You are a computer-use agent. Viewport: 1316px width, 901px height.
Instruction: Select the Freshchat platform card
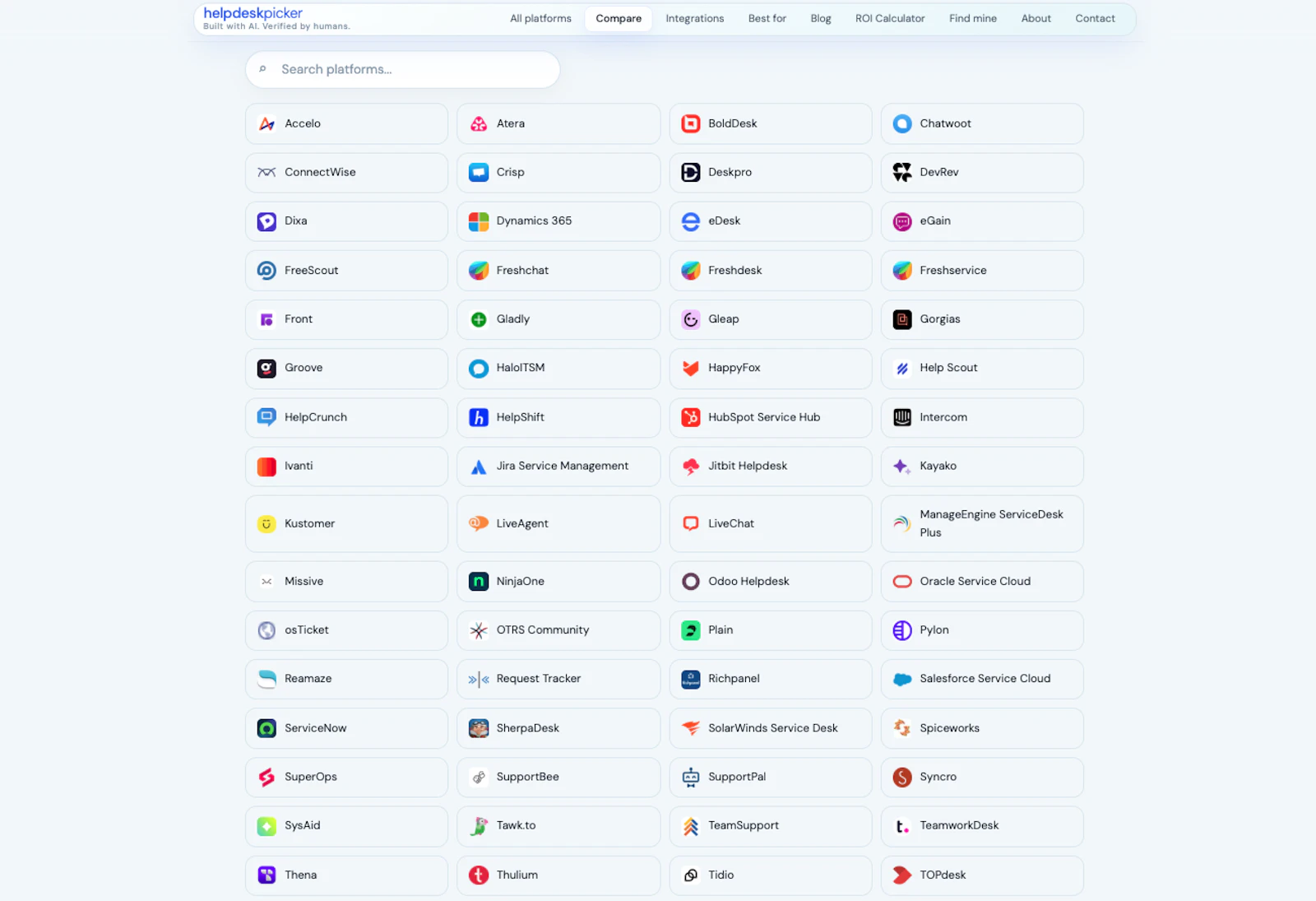pyautogui.click(x=558, y=270)
